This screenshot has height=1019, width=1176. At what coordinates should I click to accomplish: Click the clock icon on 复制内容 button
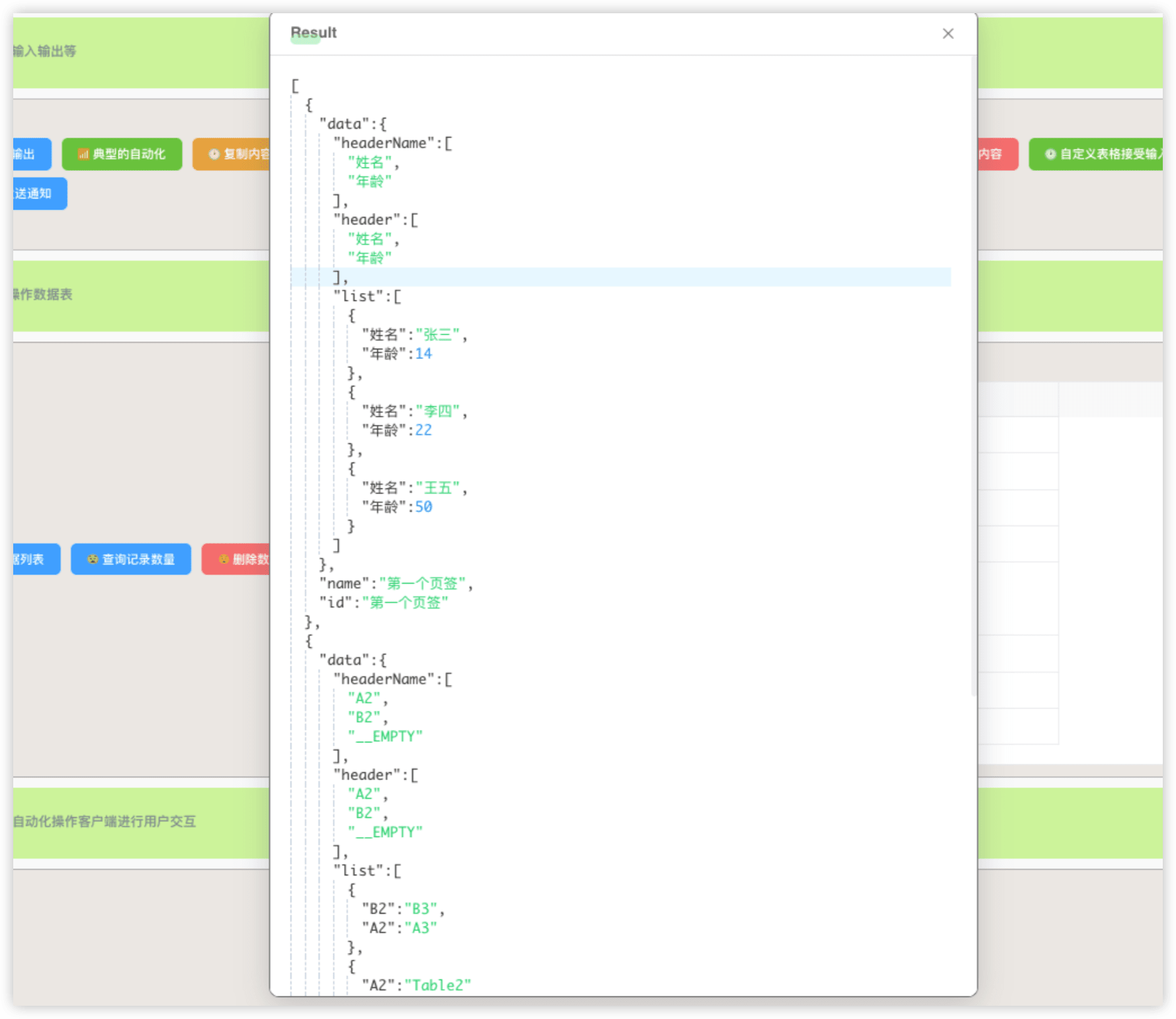coord(214,154)
